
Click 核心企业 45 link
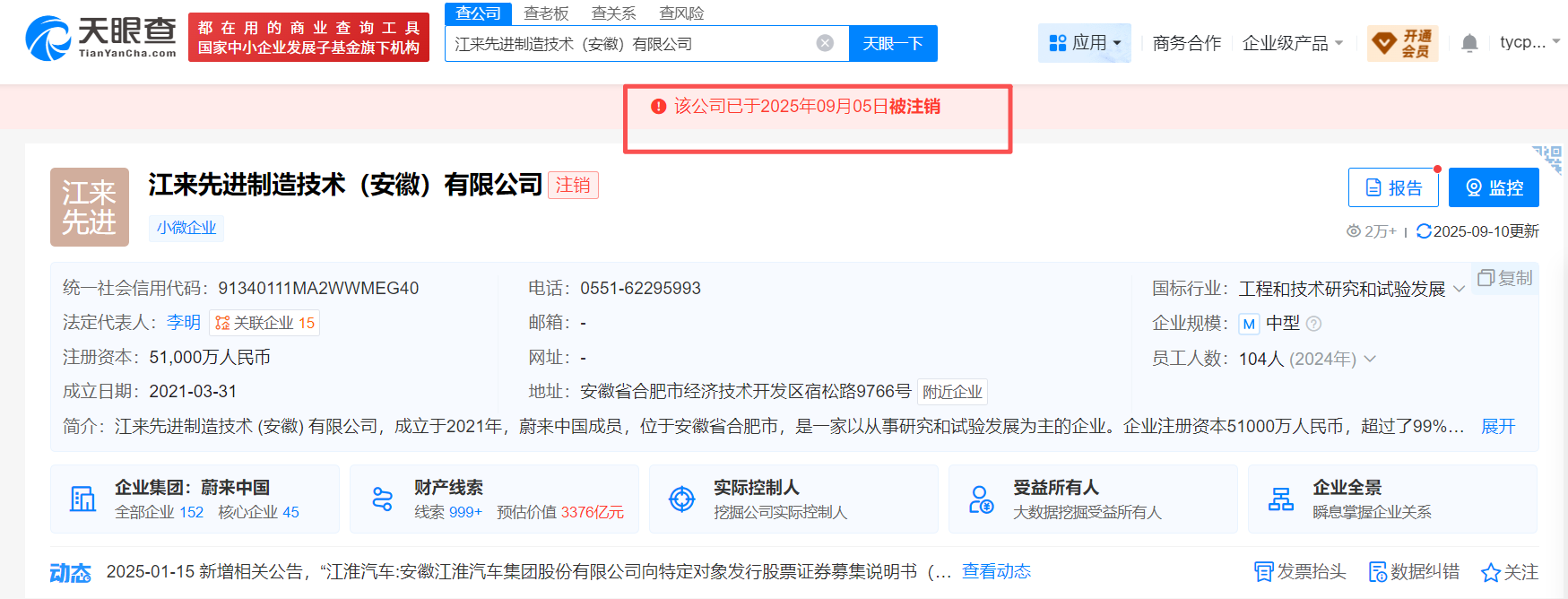tap(259, 512)
